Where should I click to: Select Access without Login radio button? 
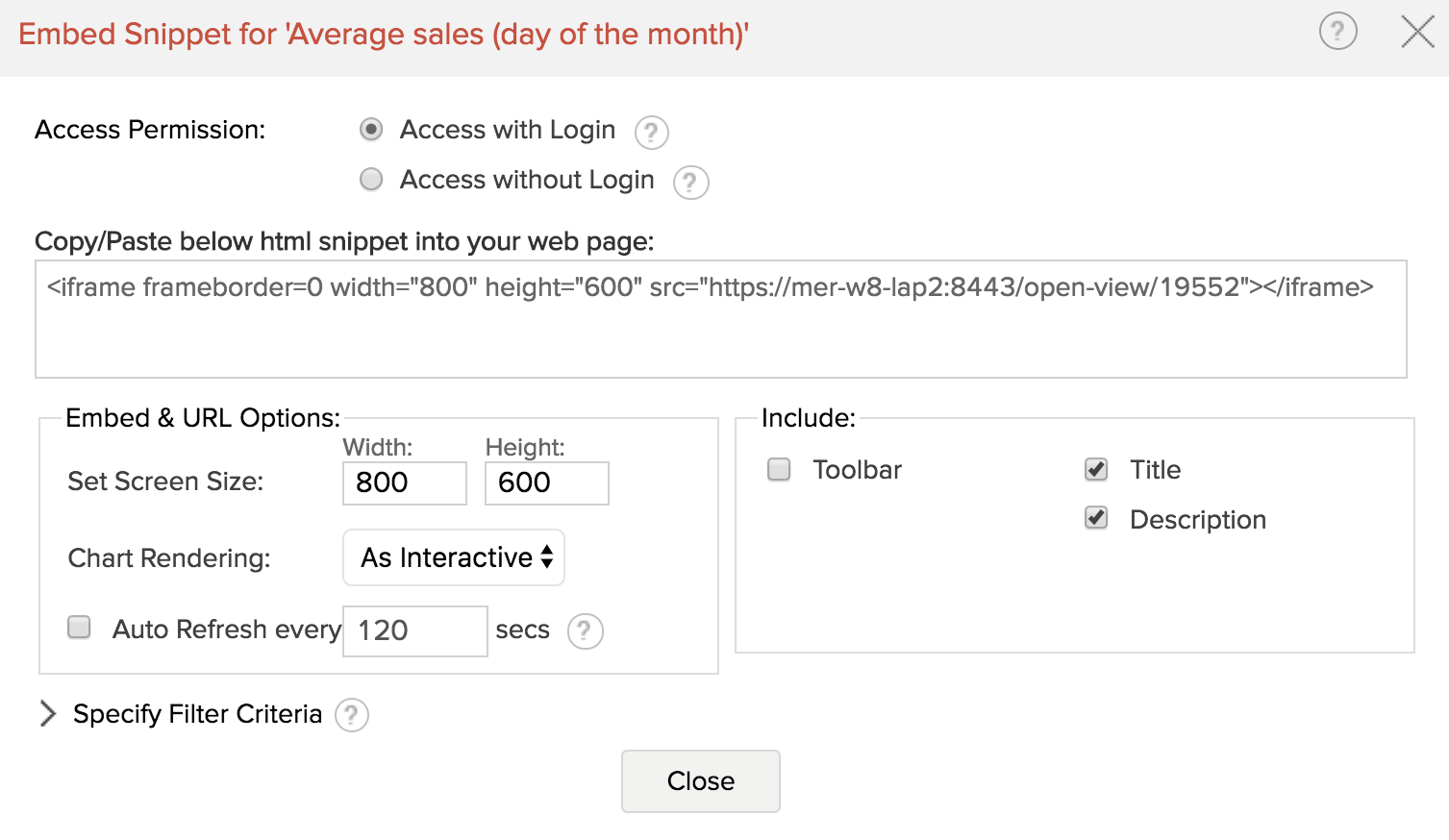pos(371,180)
